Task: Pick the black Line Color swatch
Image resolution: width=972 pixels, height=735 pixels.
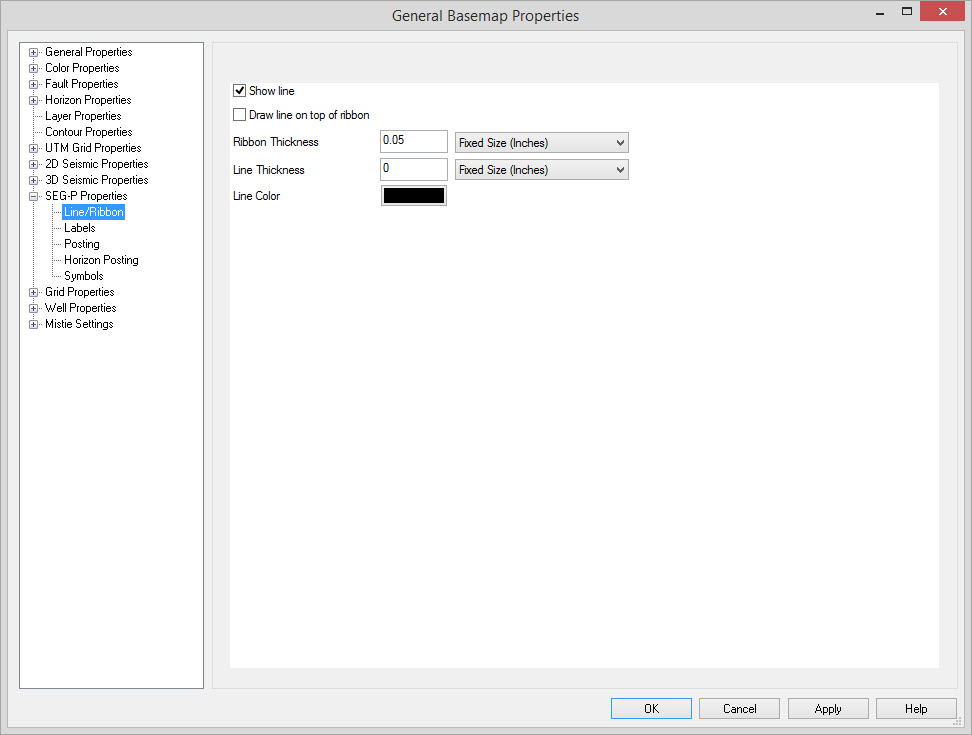Action: coord(413,196)
